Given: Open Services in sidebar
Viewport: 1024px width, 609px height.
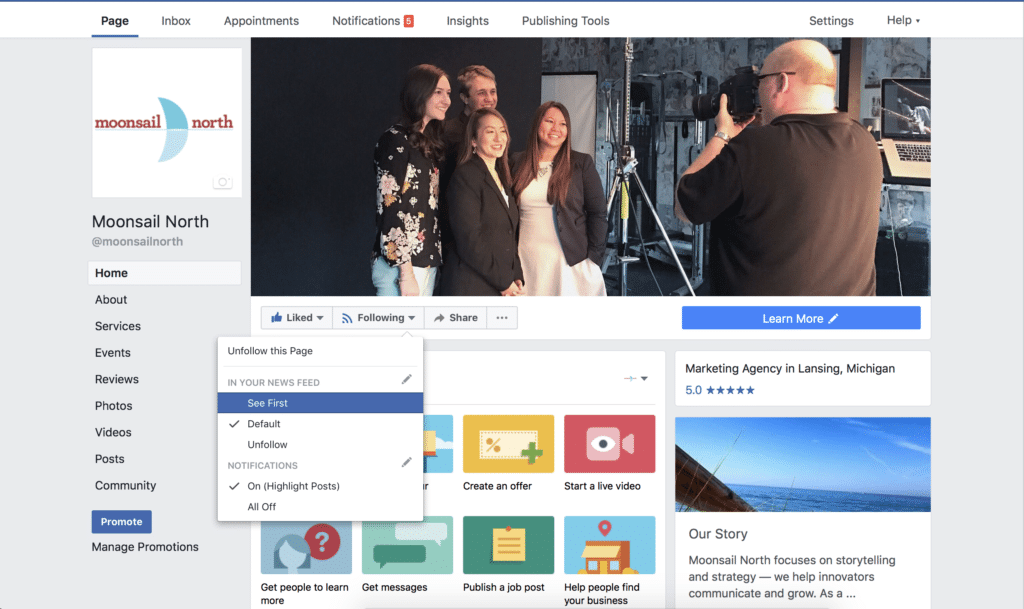Looking at the screenshot, I should 118,326.
